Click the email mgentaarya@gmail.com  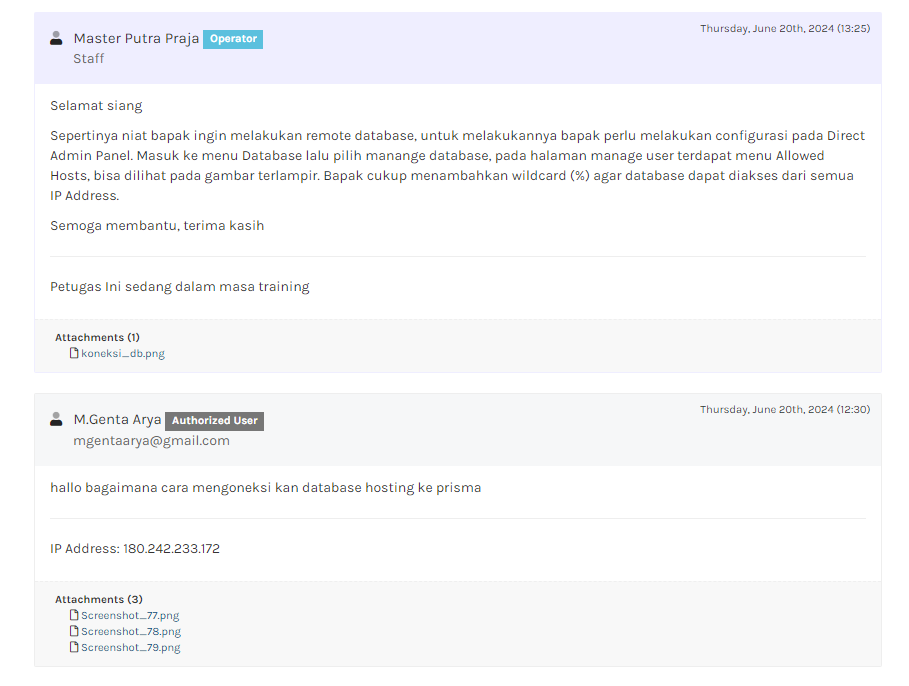click(151, 440)
